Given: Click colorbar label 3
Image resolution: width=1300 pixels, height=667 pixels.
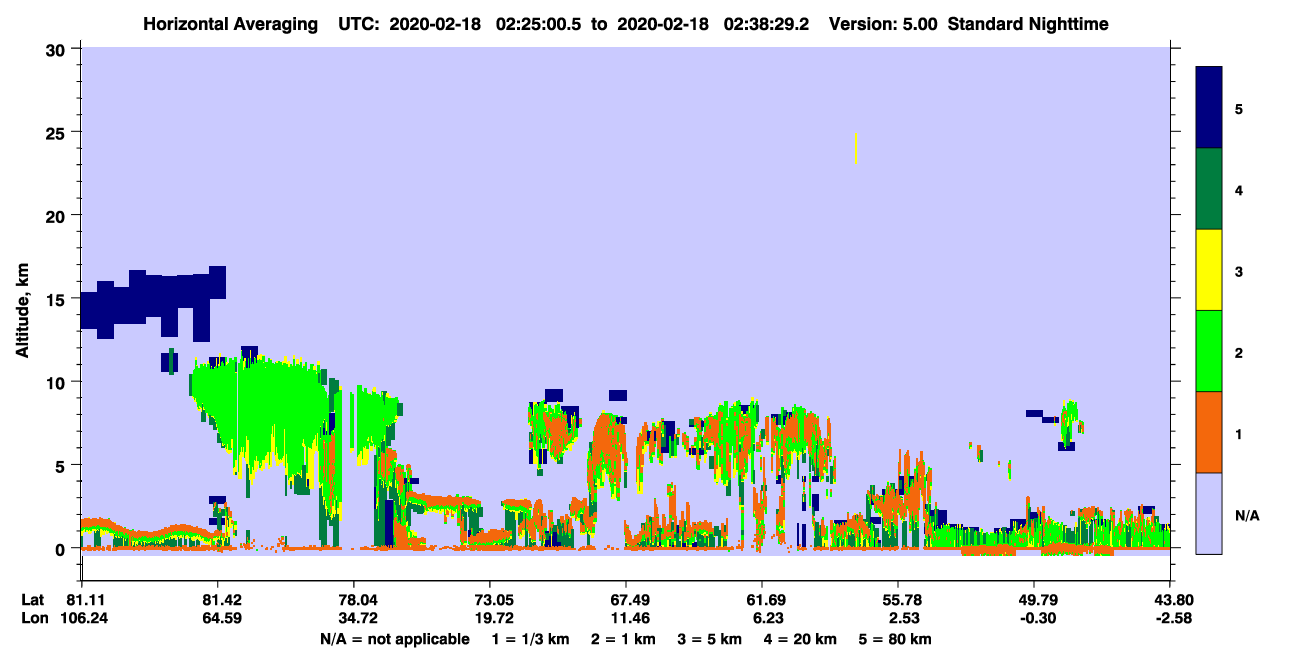Looking at the screenshot, I should [x=1238, y=271].
